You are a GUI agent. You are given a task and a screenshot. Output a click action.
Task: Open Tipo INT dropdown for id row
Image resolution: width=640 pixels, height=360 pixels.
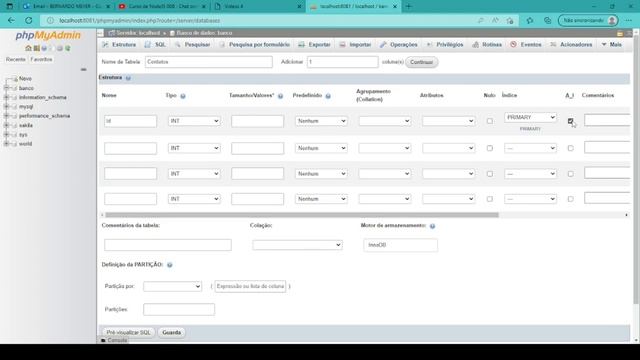[x=194, y=121]
